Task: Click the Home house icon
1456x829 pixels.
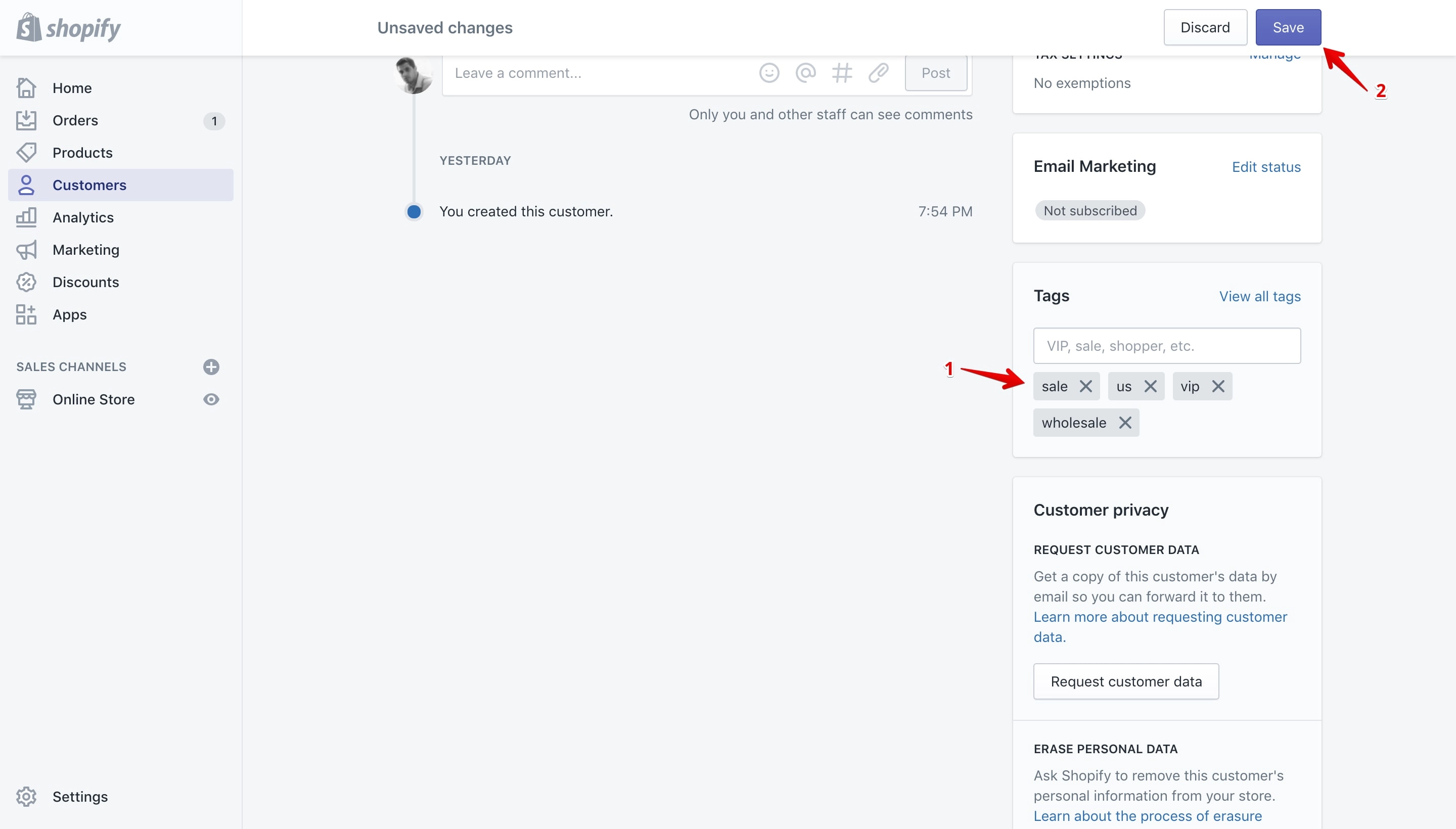Action: [x=26, y=87]
